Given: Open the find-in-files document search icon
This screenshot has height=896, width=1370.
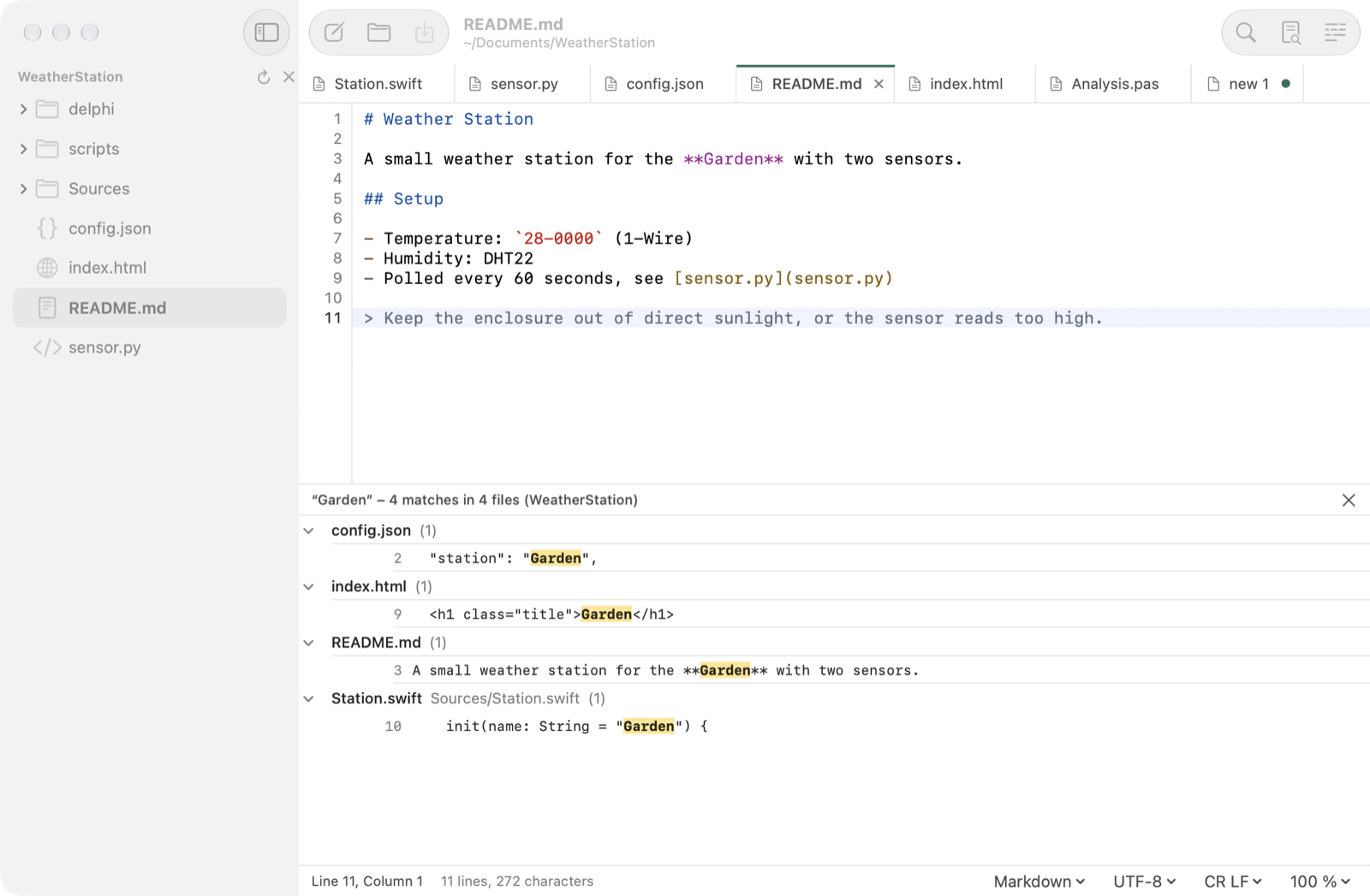Looking at the screenshot, I should pyautogui.click(x=1290, y=33).
